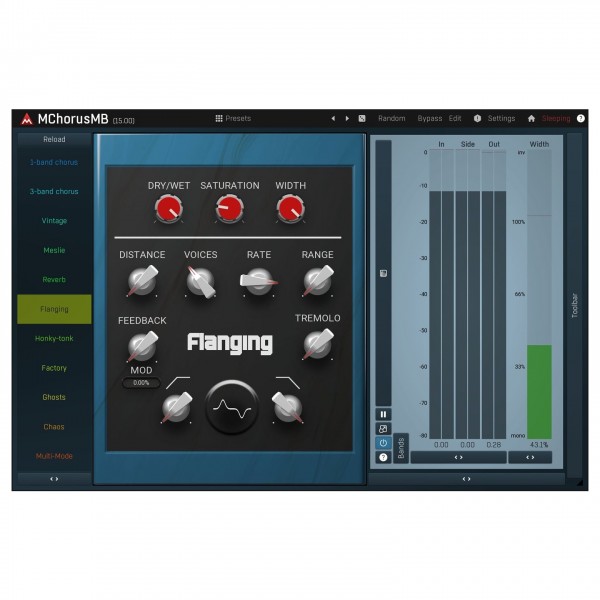Open the Presets label
This screenshot has height=600, width=600.
tap(238, 119)
